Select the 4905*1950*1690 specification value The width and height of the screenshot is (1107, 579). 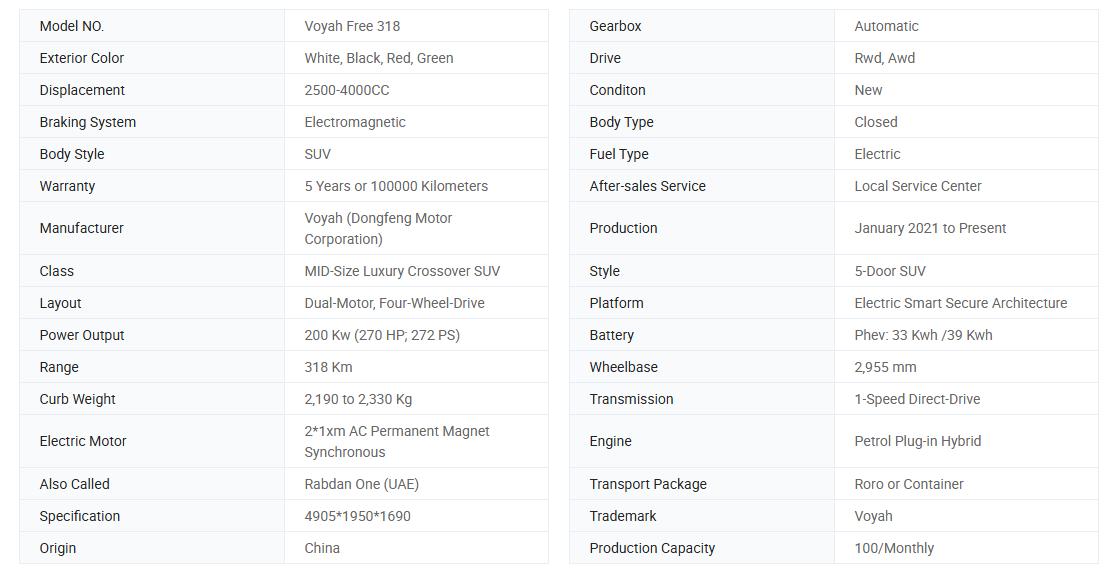point(357,516)
